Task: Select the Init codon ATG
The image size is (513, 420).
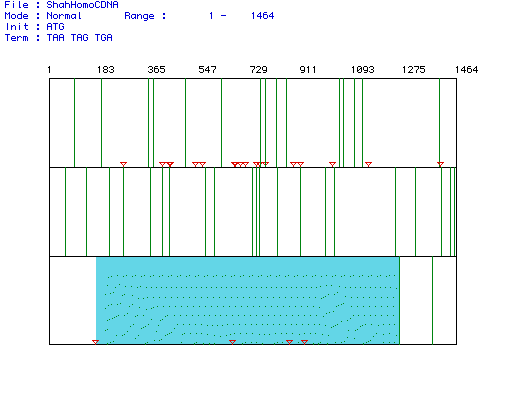Action: pos(55,27)
